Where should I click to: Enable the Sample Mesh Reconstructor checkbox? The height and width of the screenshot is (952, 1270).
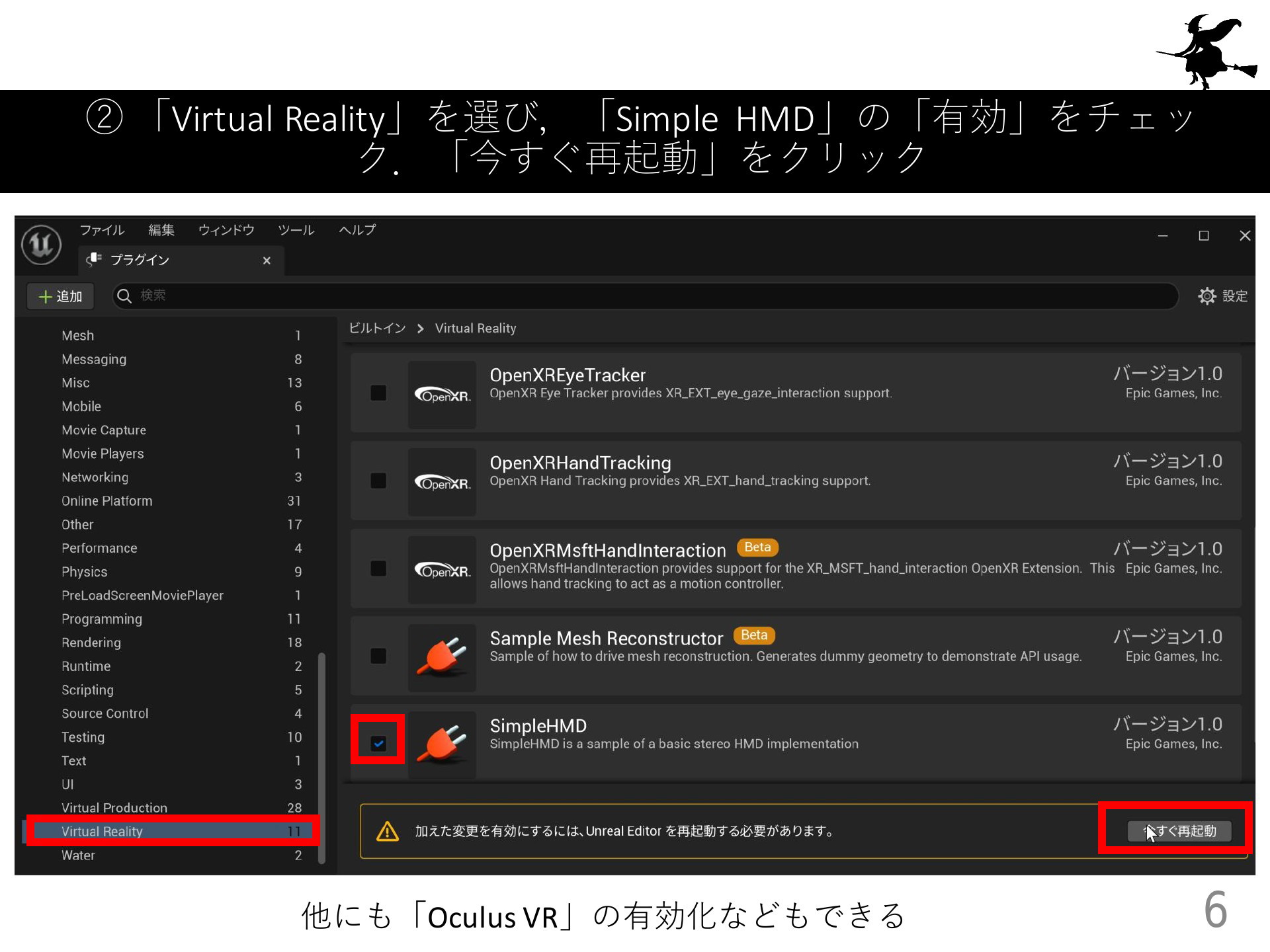point(378,656)
